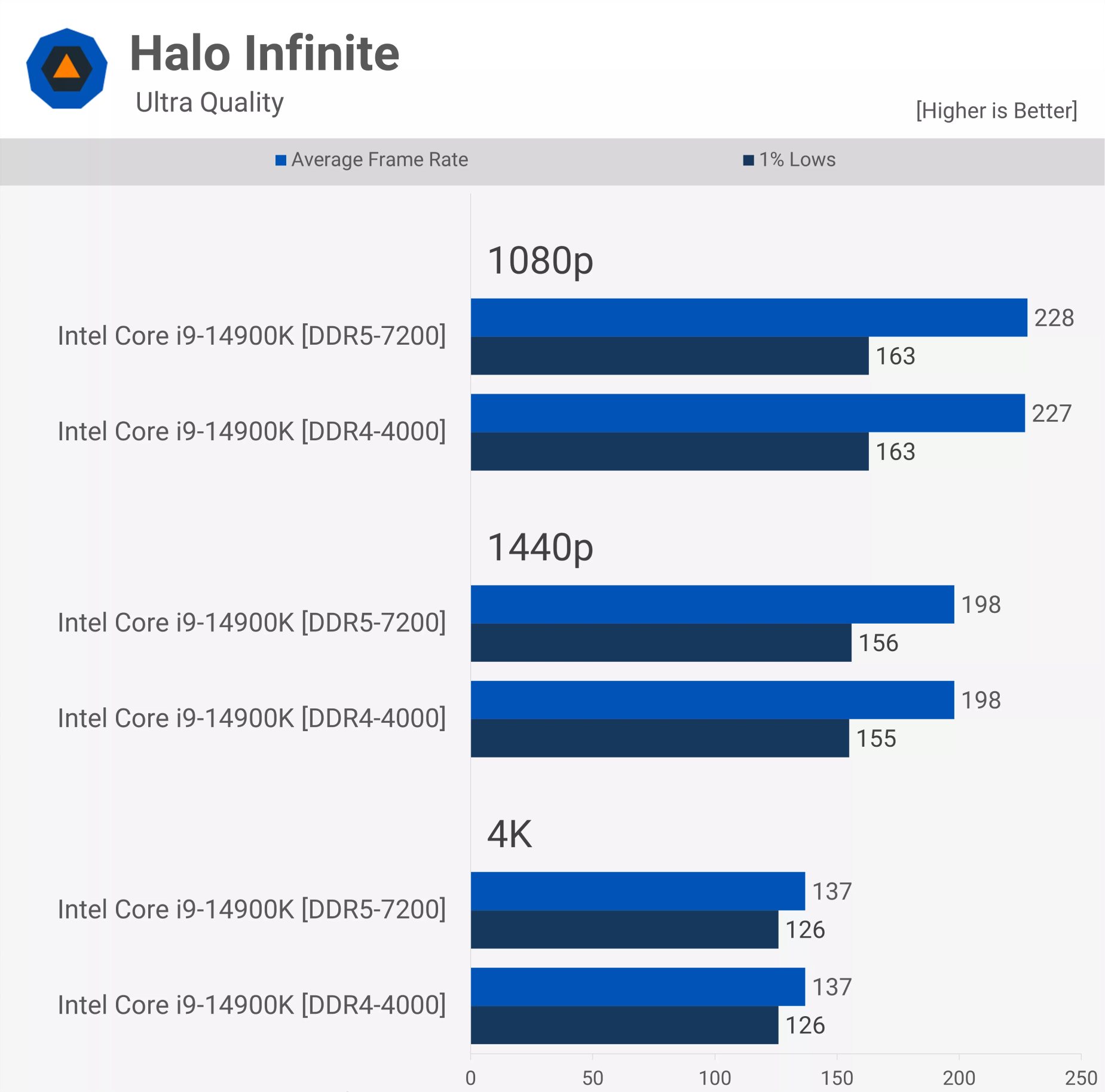The width and height of the screenshot is (1105, 1092).
Task: Select the 4K section heading
Action: pos(510,834)
